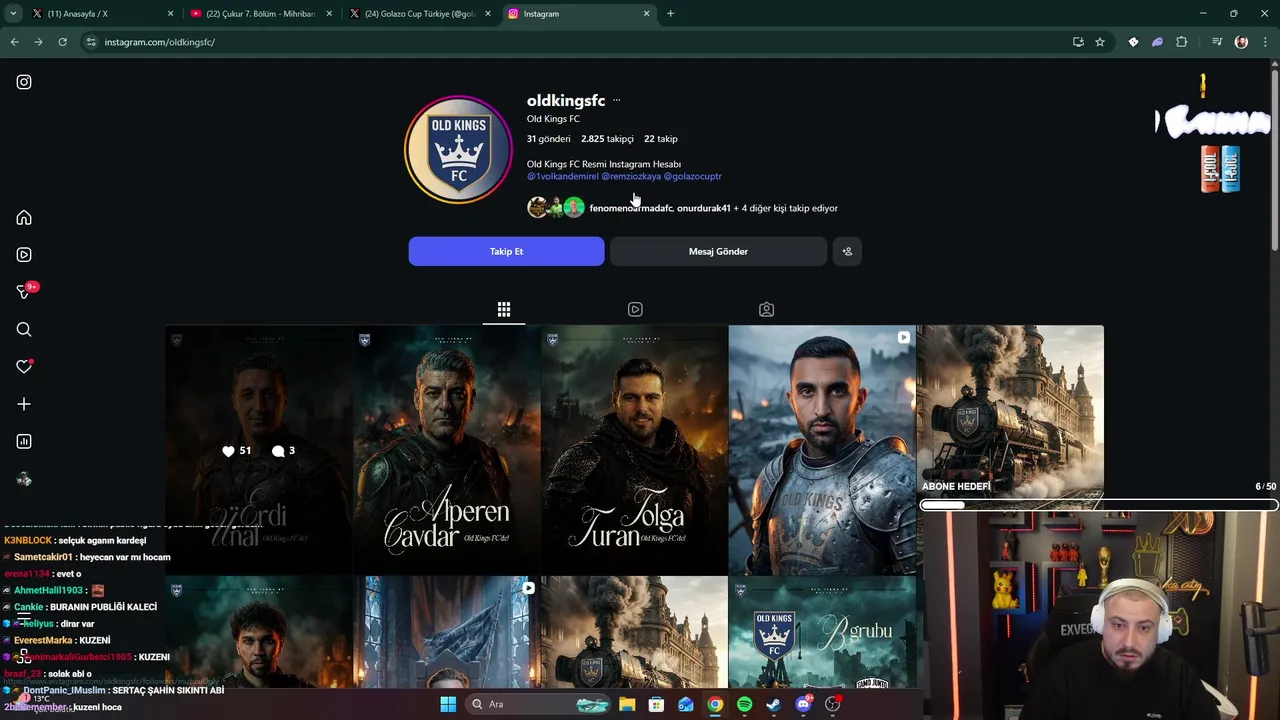Viewport: 1280px width, 720px height.
Task: Open Steam from taskbar
Action: pos(774,704)
